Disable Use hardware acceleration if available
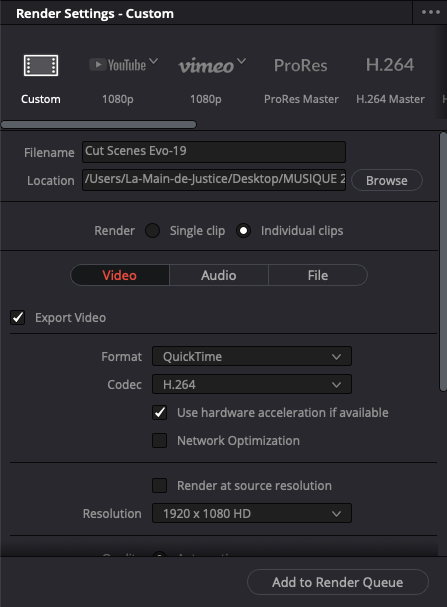Screen dimensions: 447x607 [x=159, y=413]
